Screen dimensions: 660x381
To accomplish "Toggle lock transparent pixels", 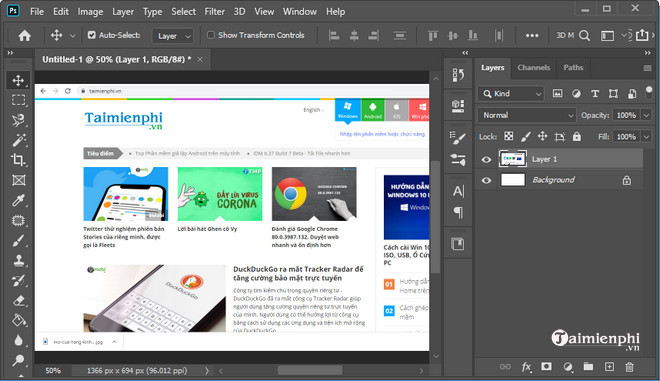I will click(x=508, y=136).
